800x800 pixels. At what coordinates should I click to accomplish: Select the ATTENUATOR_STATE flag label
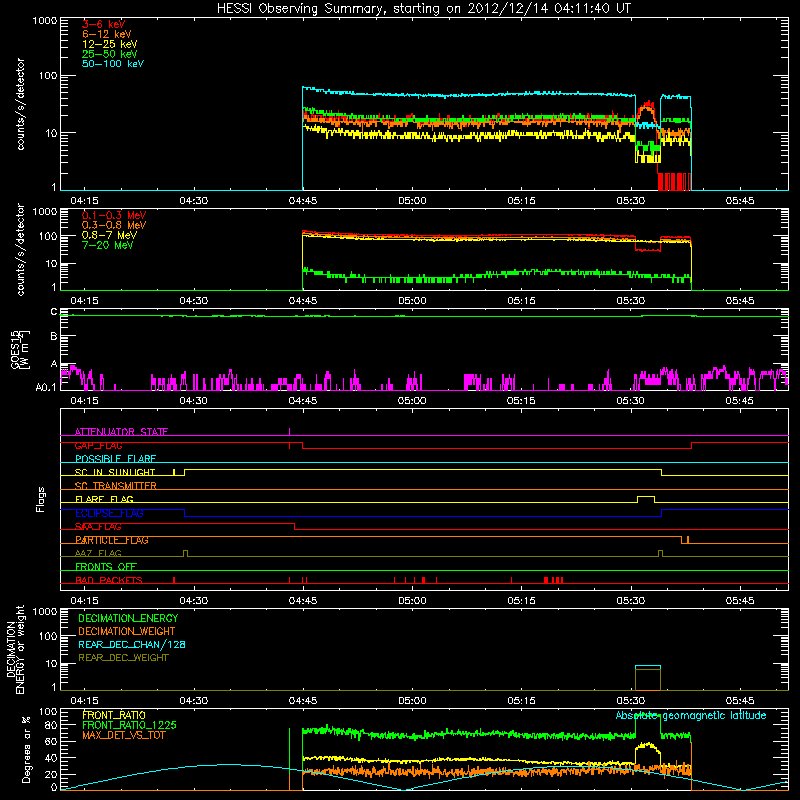pyautogui.click(x=121, y=432)
